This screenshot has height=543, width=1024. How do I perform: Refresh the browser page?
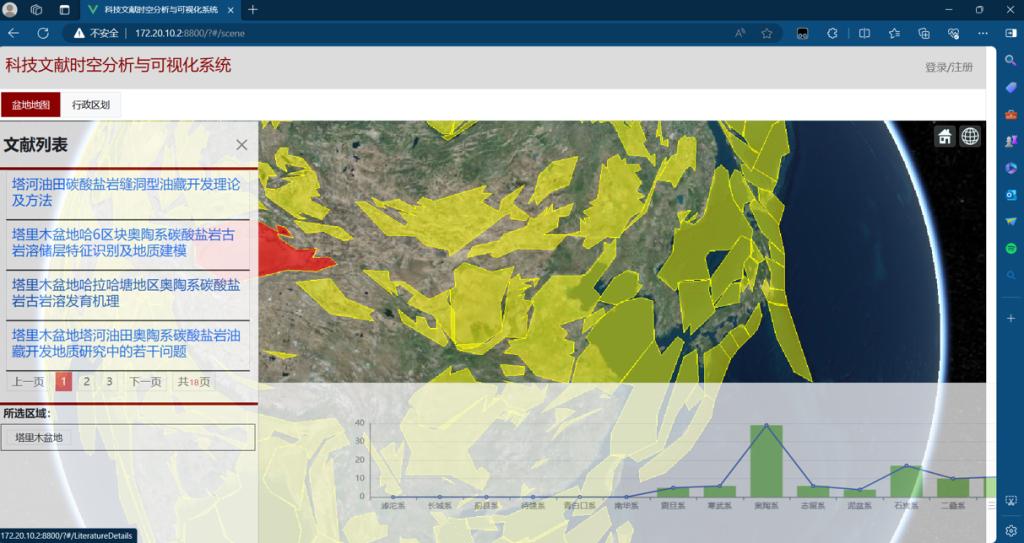point(43,33)
